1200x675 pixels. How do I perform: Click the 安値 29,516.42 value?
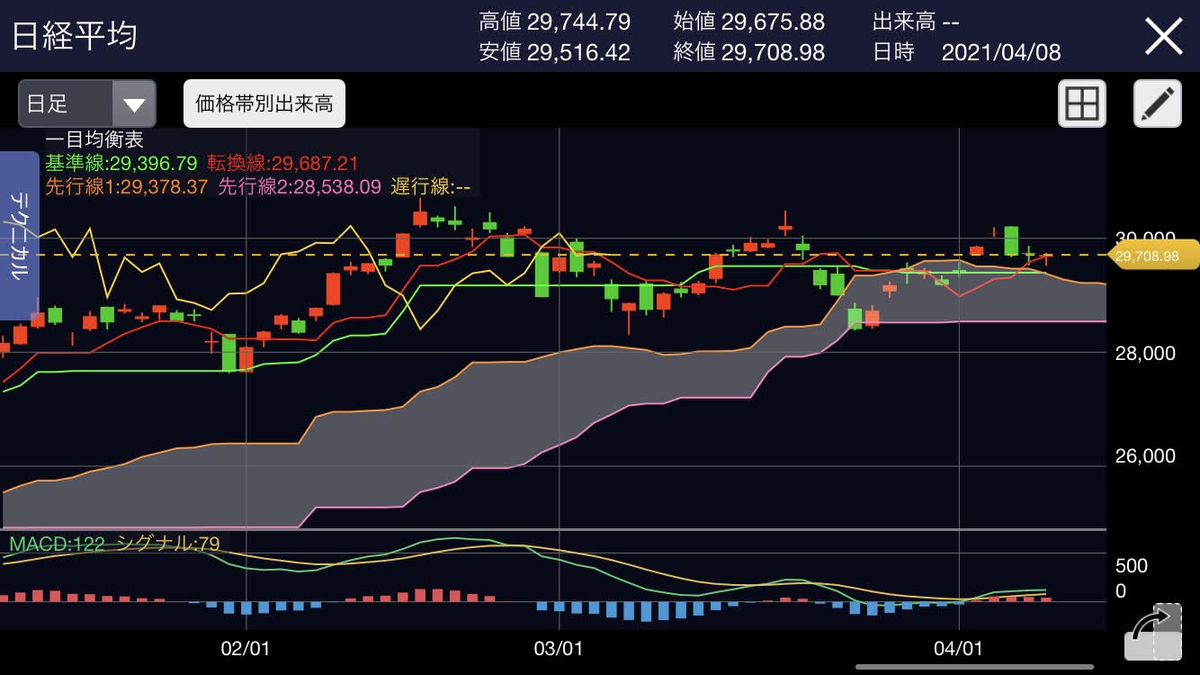pos(554,52)
